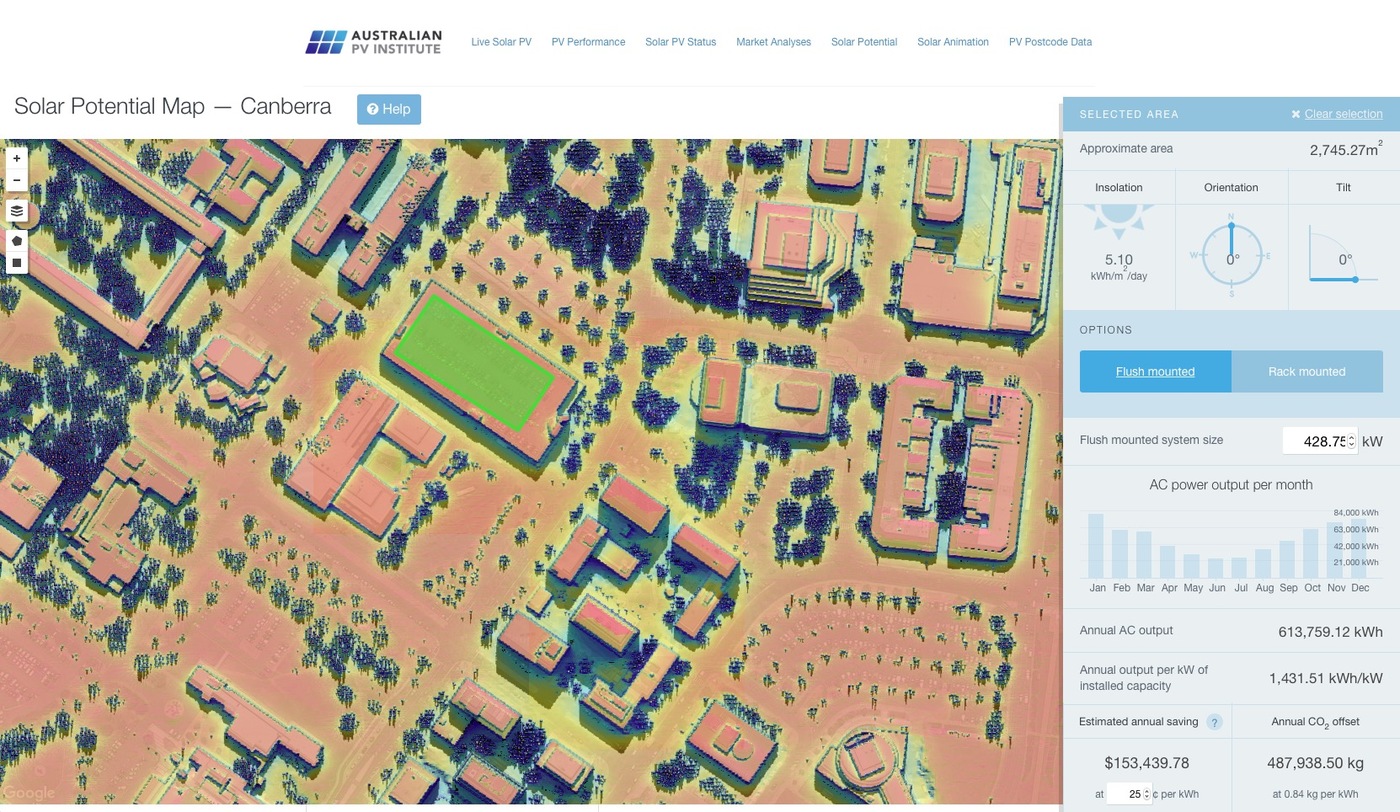The width and height of the screenshot is (1400, 812).
Task: Select the rectangle drawing tool
Action: click(x=16, y=262)
